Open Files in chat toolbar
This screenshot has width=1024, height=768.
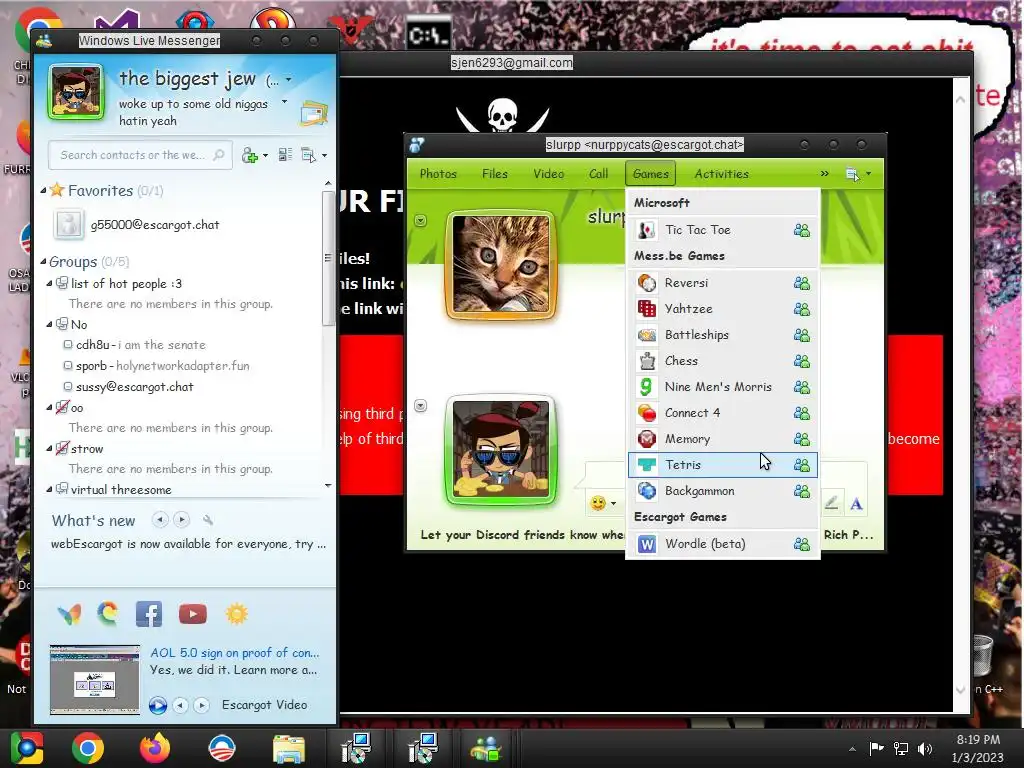click(x=494, y=174)
